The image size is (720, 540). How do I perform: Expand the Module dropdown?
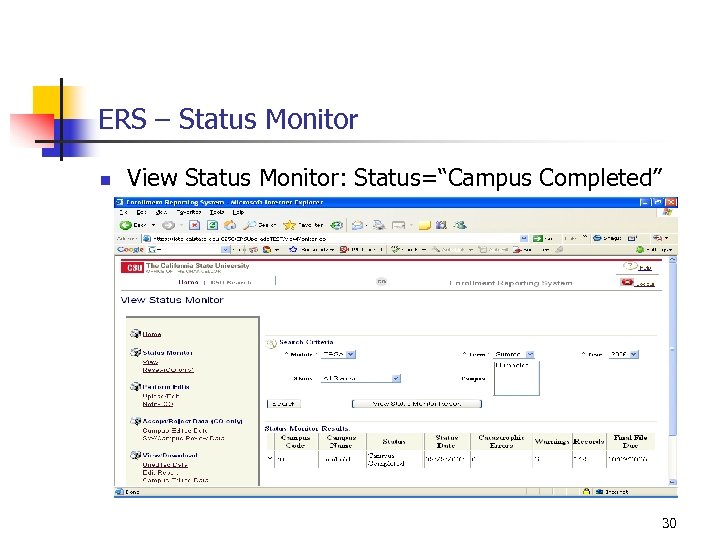point(351,354)
